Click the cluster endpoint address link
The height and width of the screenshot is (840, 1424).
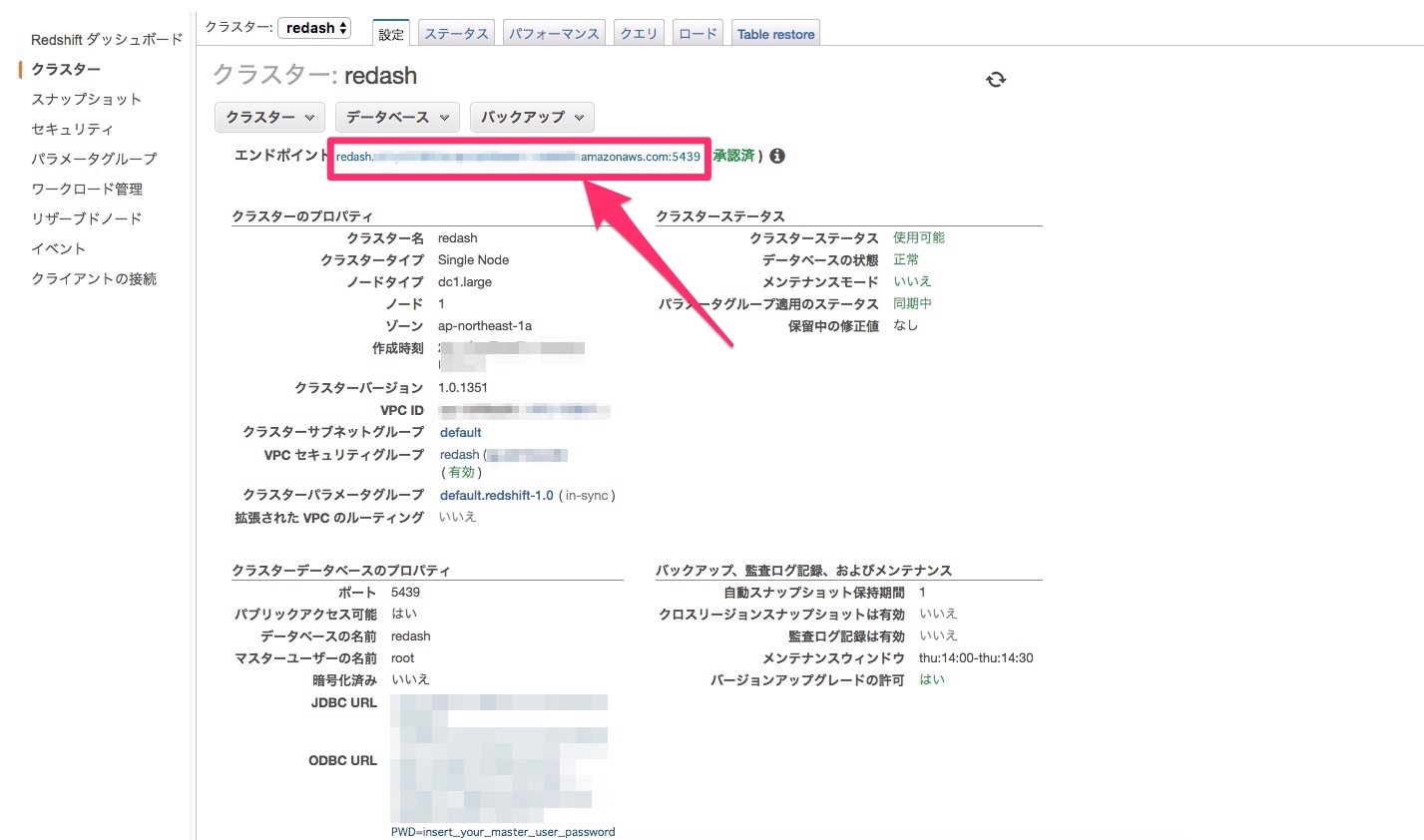pos(518,157)
